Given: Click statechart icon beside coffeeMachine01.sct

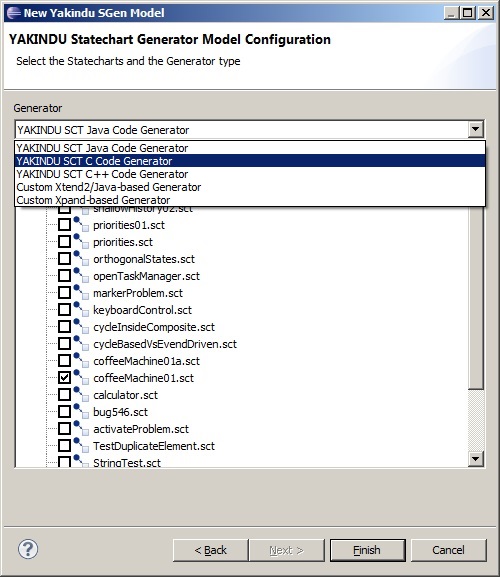Looking at the screenshot, I should [81, 377].
